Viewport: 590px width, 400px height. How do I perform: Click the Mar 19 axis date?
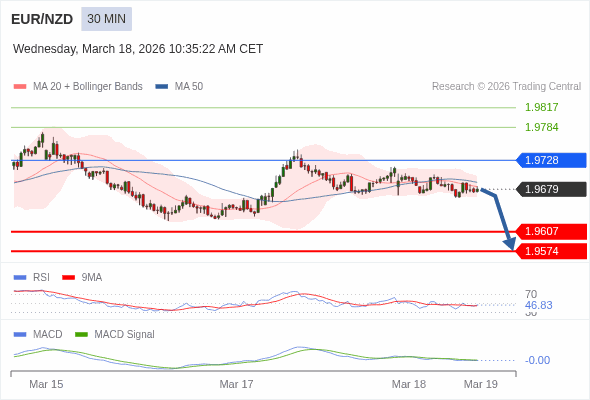coord(481,384)
